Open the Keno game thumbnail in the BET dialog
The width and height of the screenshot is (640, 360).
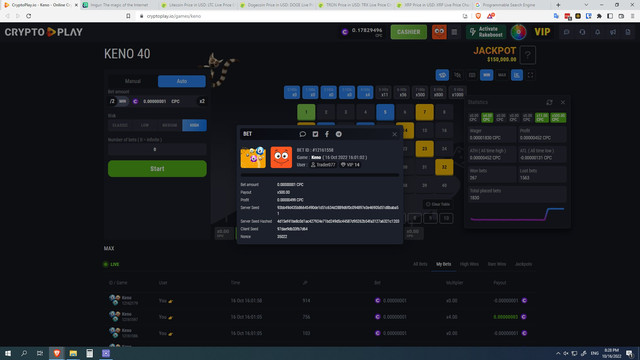[x=253, y=157]
